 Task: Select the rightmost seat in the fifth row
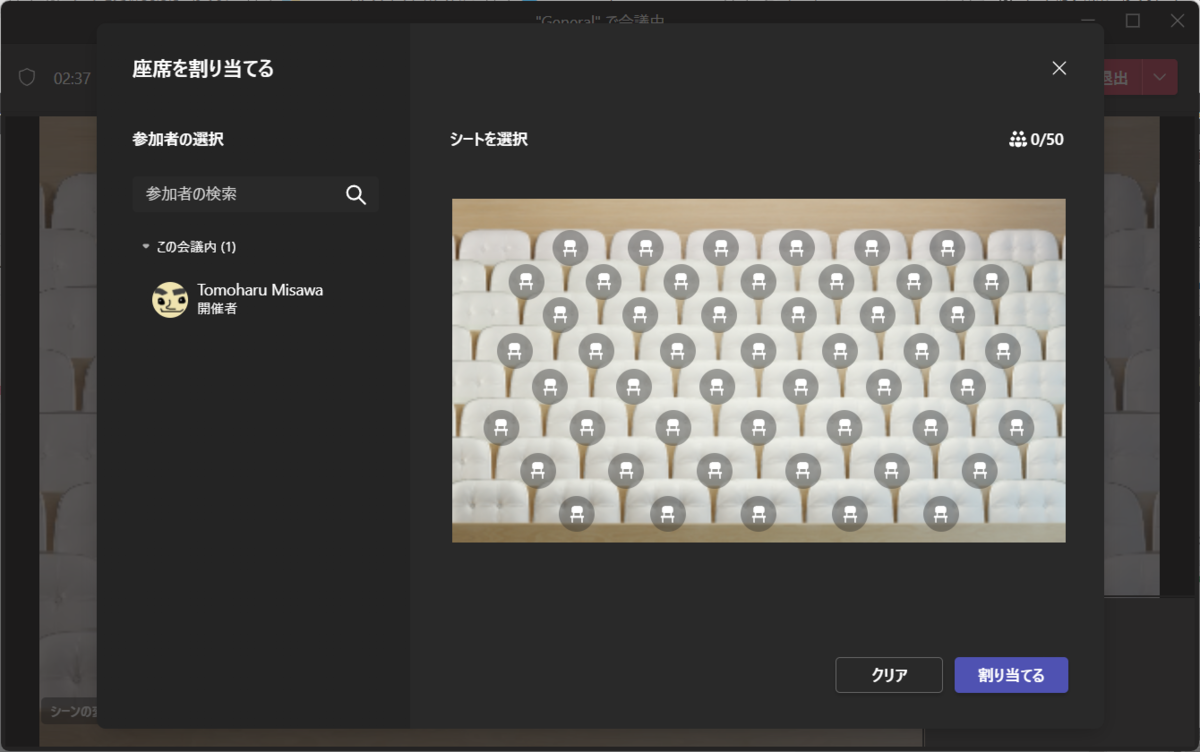click(967, 386)
